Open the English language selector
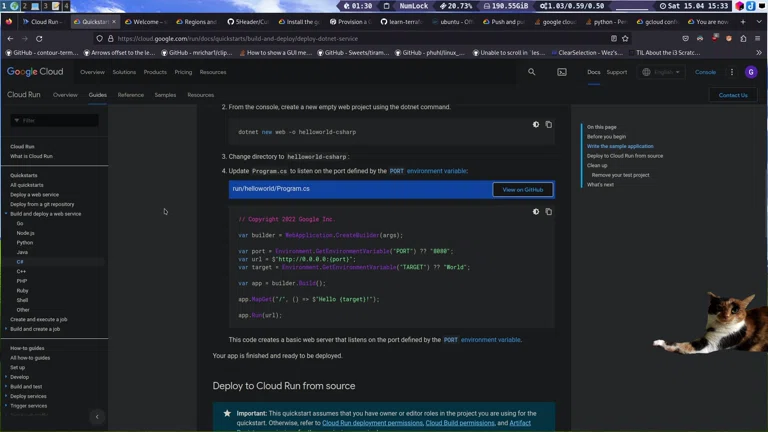768x432 pixels. 661,72
